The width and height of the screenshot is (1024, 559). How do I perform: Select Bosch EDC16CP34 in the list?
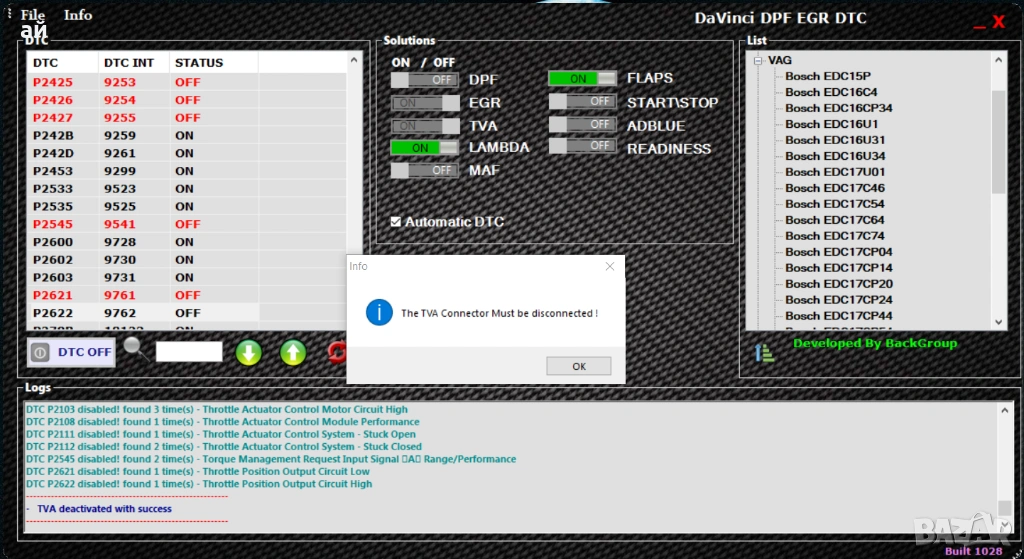coord(839,108)
